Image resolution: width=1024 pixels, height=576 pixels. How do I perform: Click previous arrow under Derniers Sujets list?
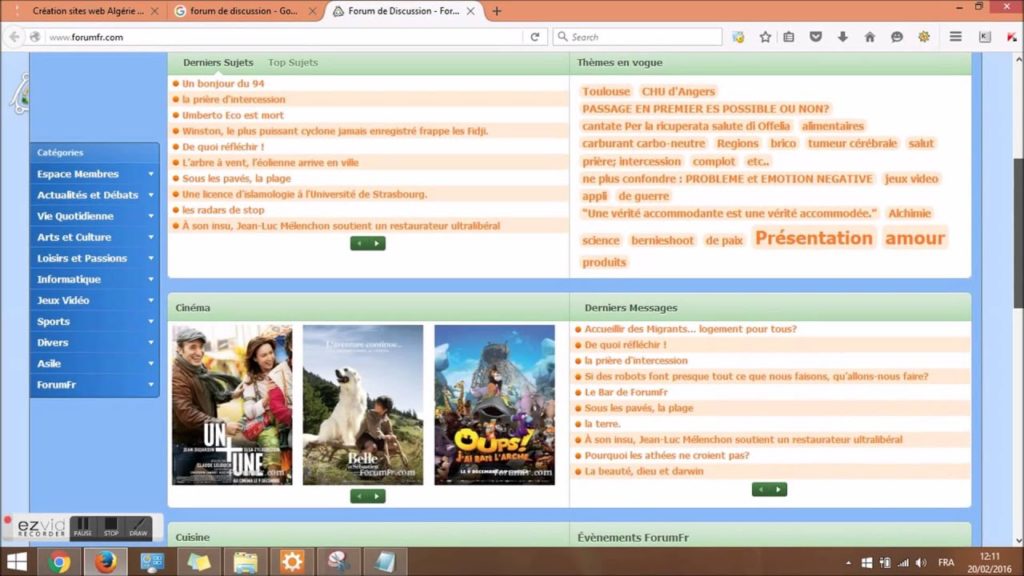click(x=359, y=244)
